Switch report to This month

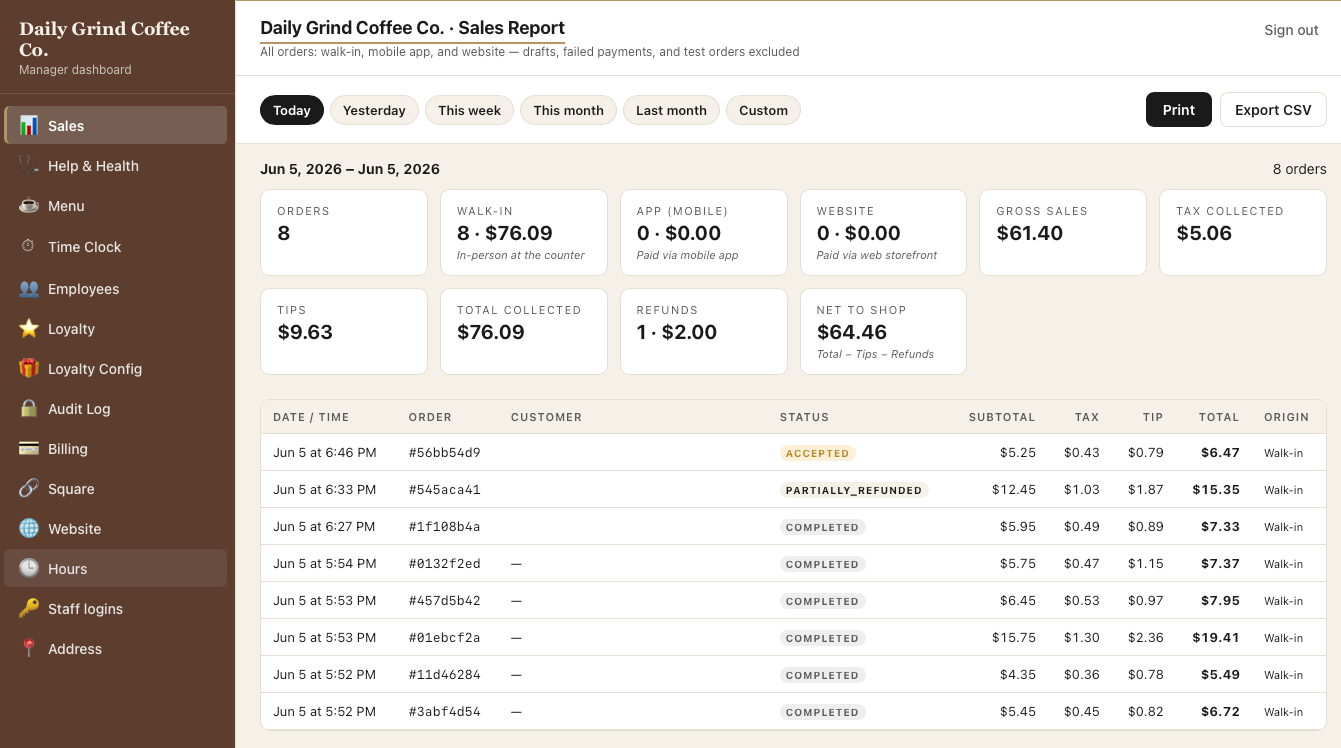[568, 110]
